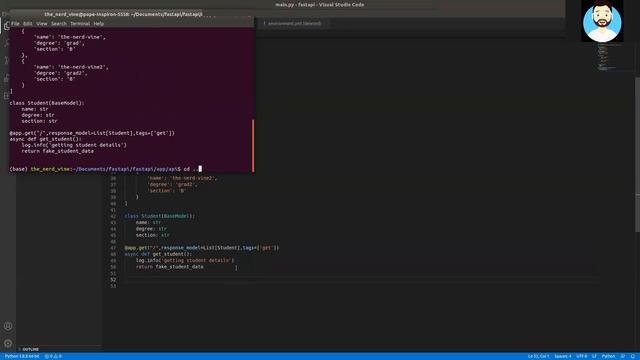The width and height of the screenshot is (640, 360).
Task: Open the terminal window's Search menu
Action: (59, 24)
